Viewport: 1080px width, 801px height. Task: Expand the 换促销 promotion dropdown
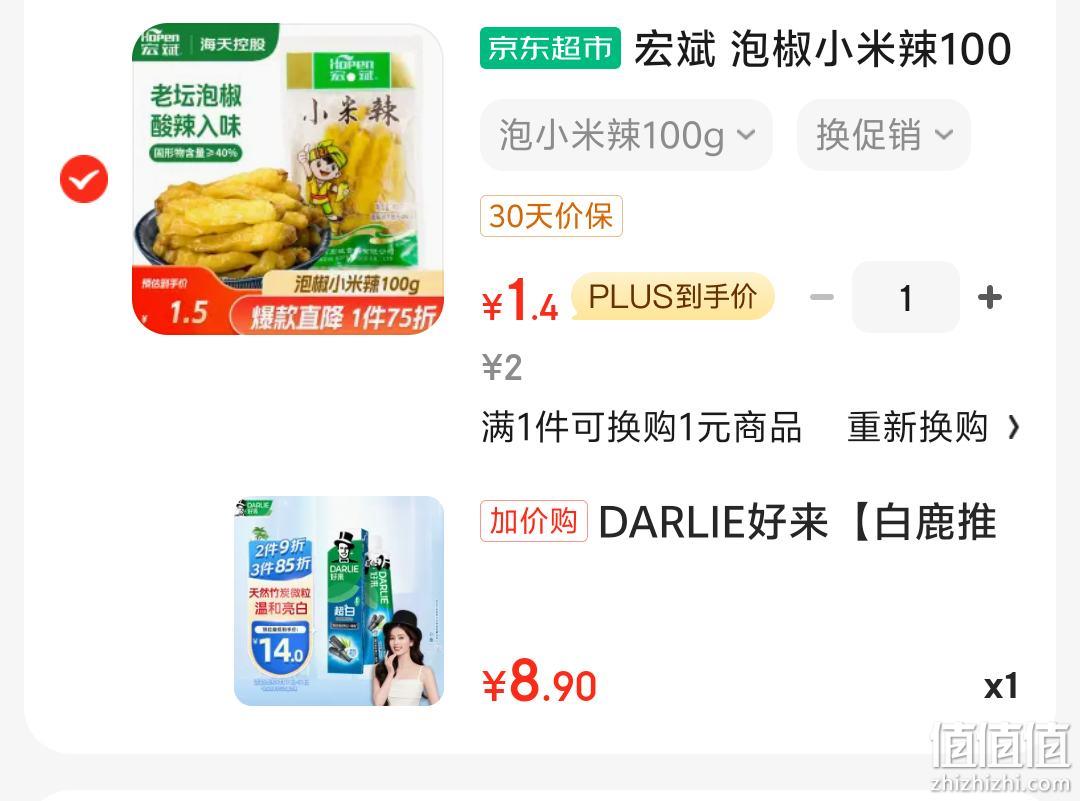[x=884, y=135]
